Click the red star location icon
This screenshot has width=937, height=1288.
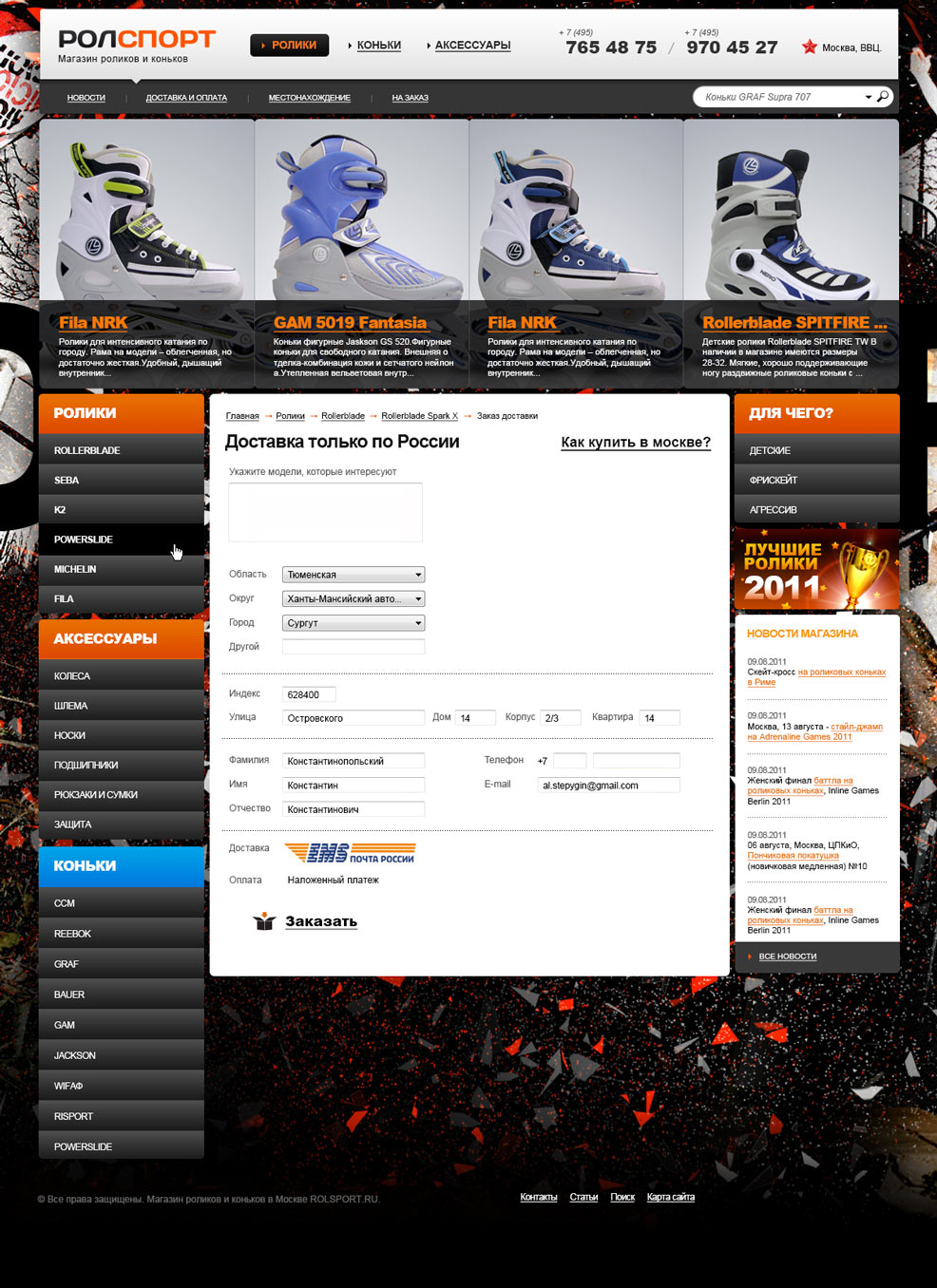[x=810, y=47]
